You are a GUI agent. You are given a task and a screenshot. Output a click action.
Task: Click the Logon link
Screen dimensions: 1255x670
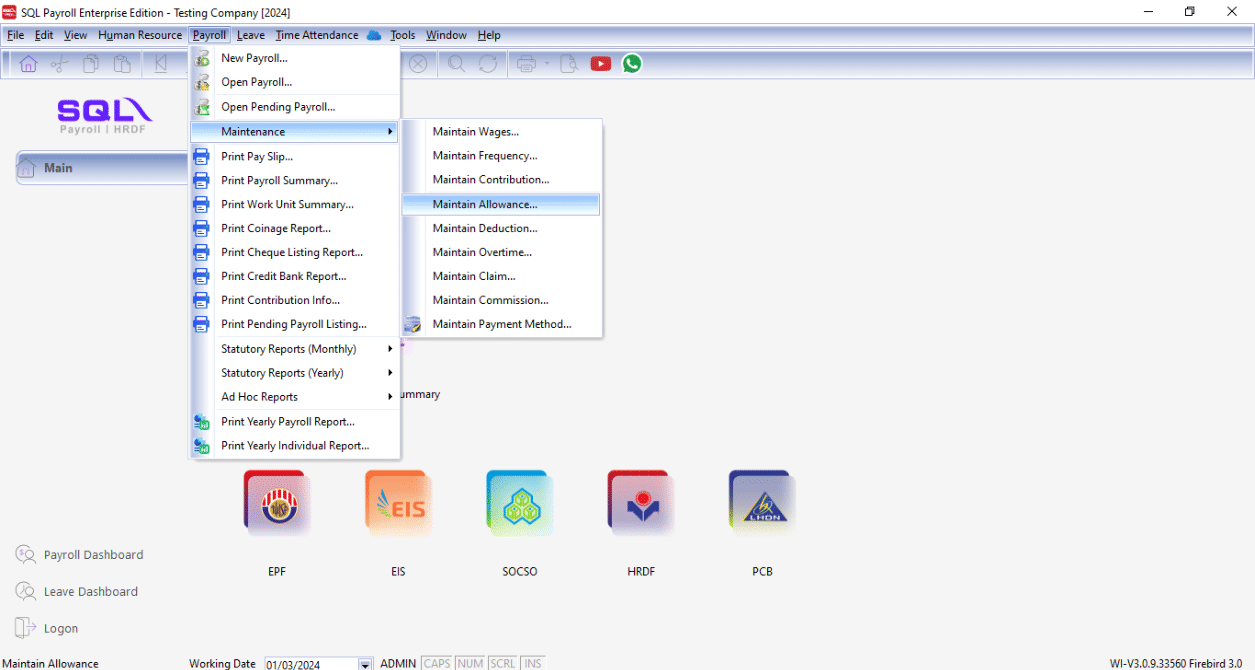coord(61,629)
